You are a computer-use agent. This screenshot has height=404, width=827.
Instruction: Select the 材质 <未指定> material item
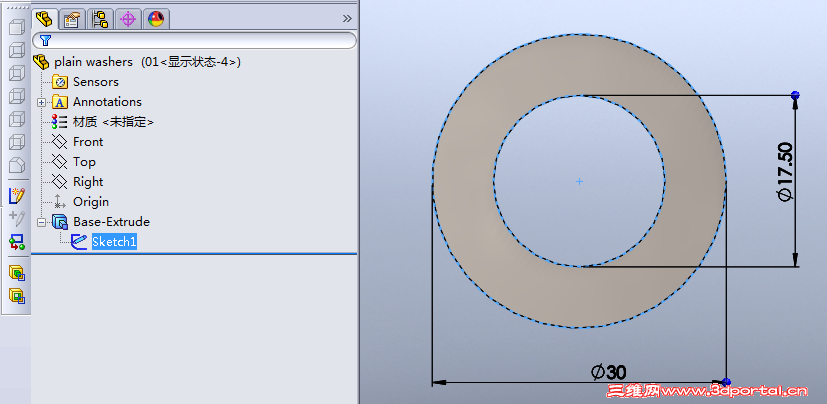(x=103, y=122)
